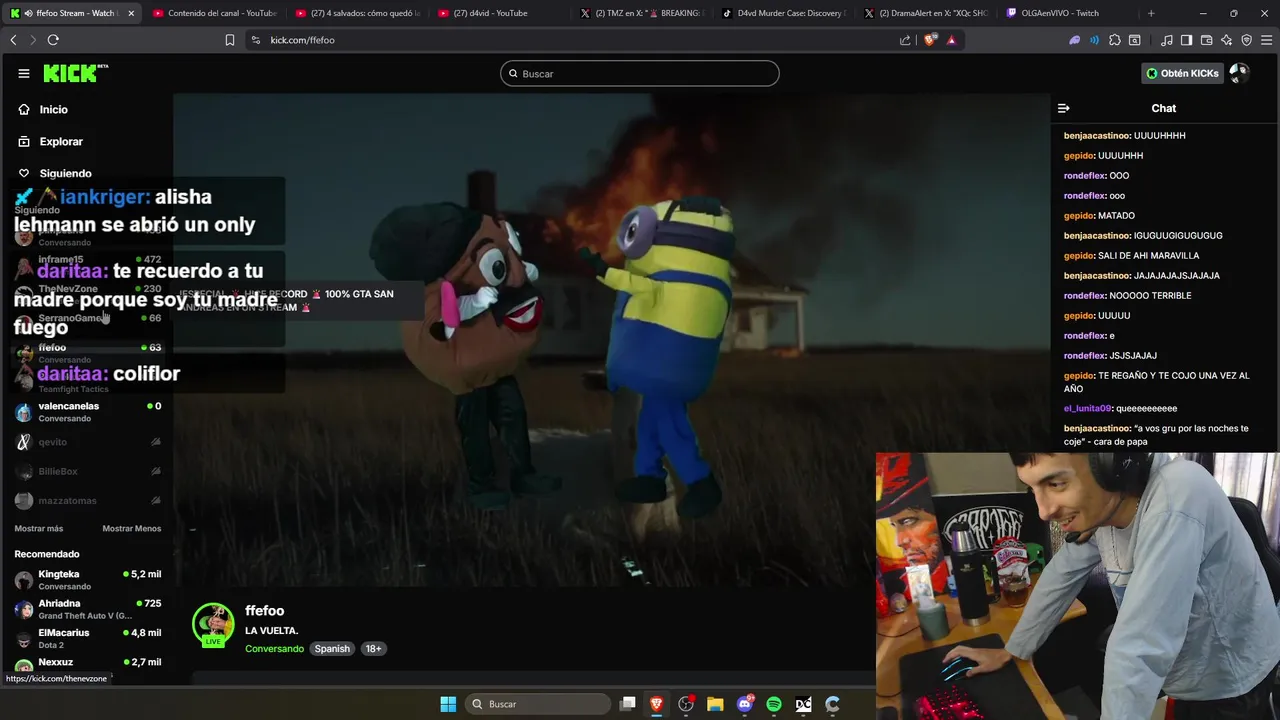Click the webcam overlay of the streamer
Screen dimensions: 1280x720
click(x=1078, y=586)
